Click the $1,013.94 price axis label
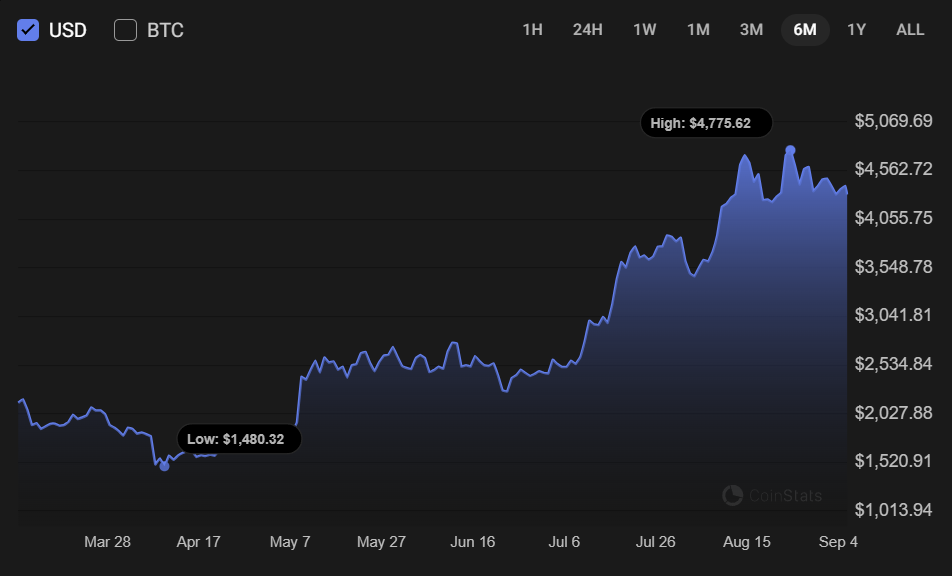Image resolution: width=952 pixels, height=576 pixels. click(x=893, y=510)
